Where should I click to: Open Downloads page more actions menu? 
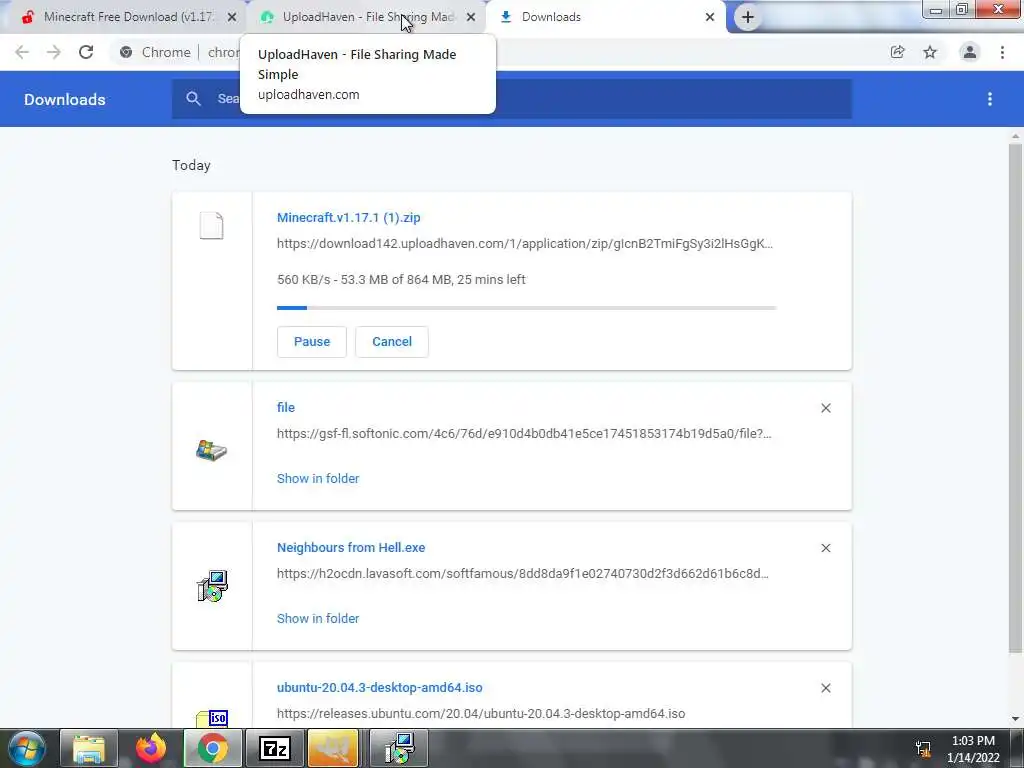click(x=990, y=99)
